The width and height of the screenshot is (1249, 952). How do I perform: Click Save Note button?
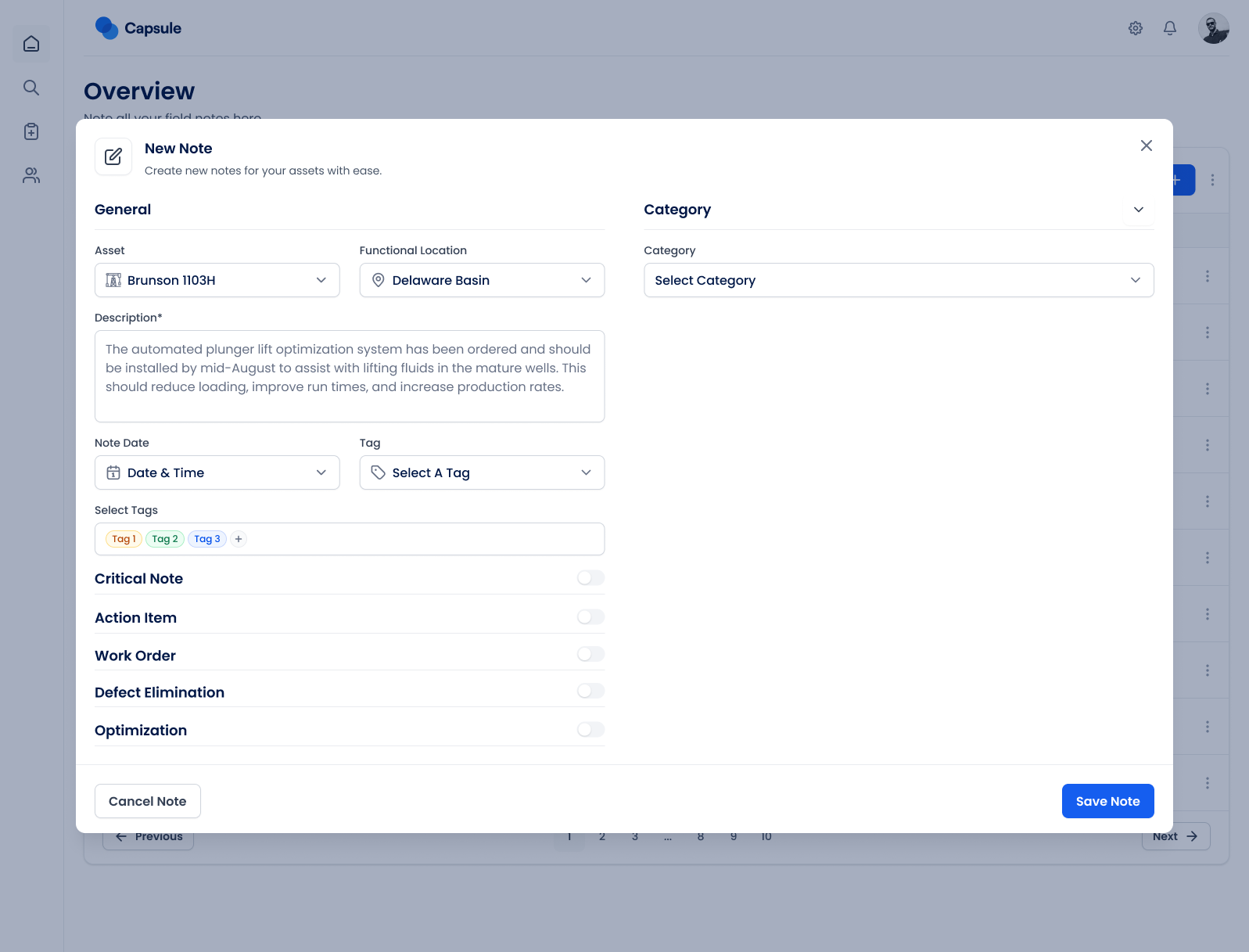coord(1107,801)
